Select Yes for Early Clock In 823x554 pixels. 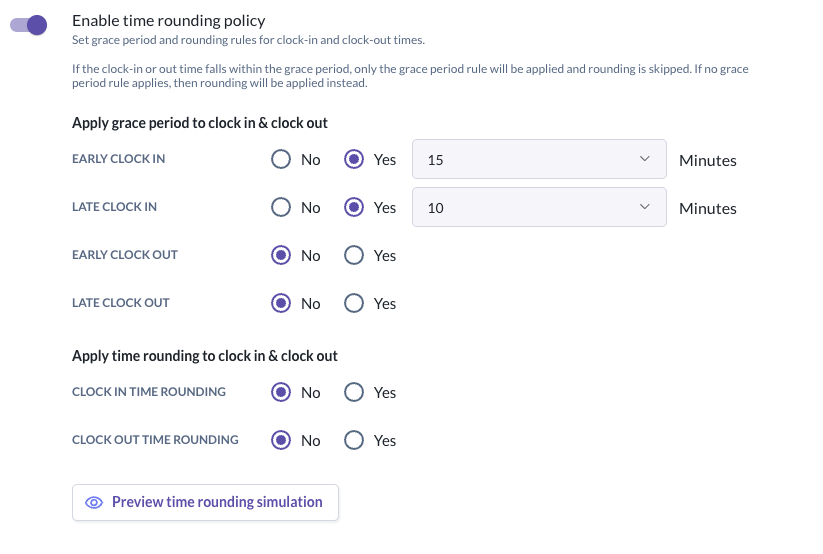[x=354, y=160]
